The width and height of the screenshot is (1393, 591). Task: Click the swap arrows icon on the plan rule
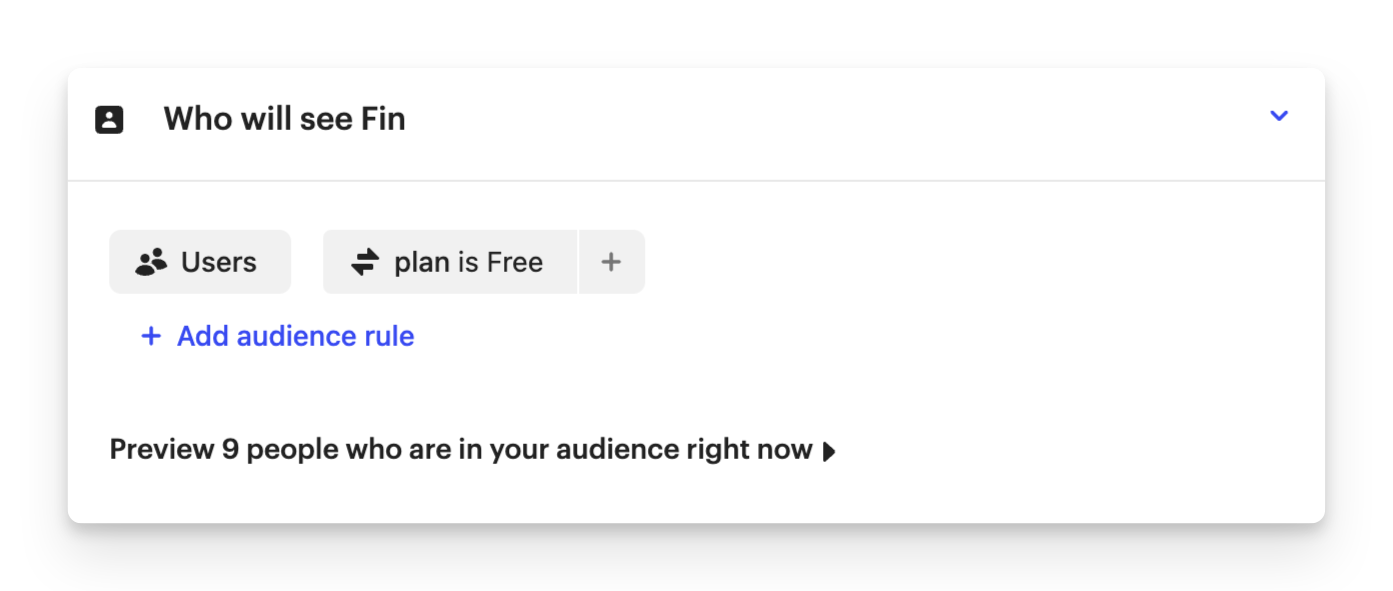365,262
